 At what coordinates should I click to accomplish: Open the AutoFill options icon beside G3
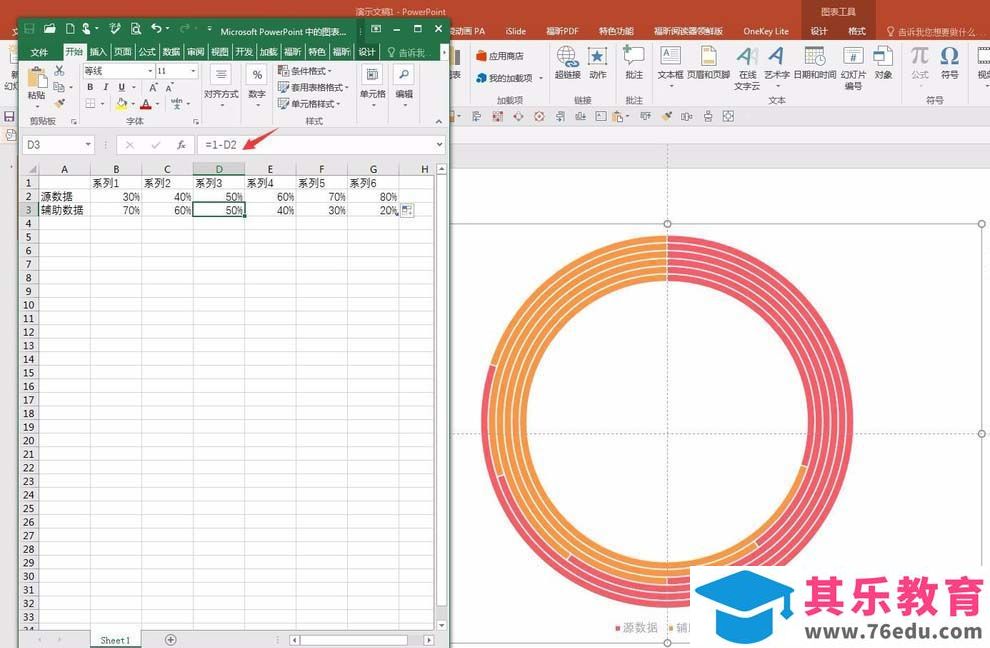(407, 210)
